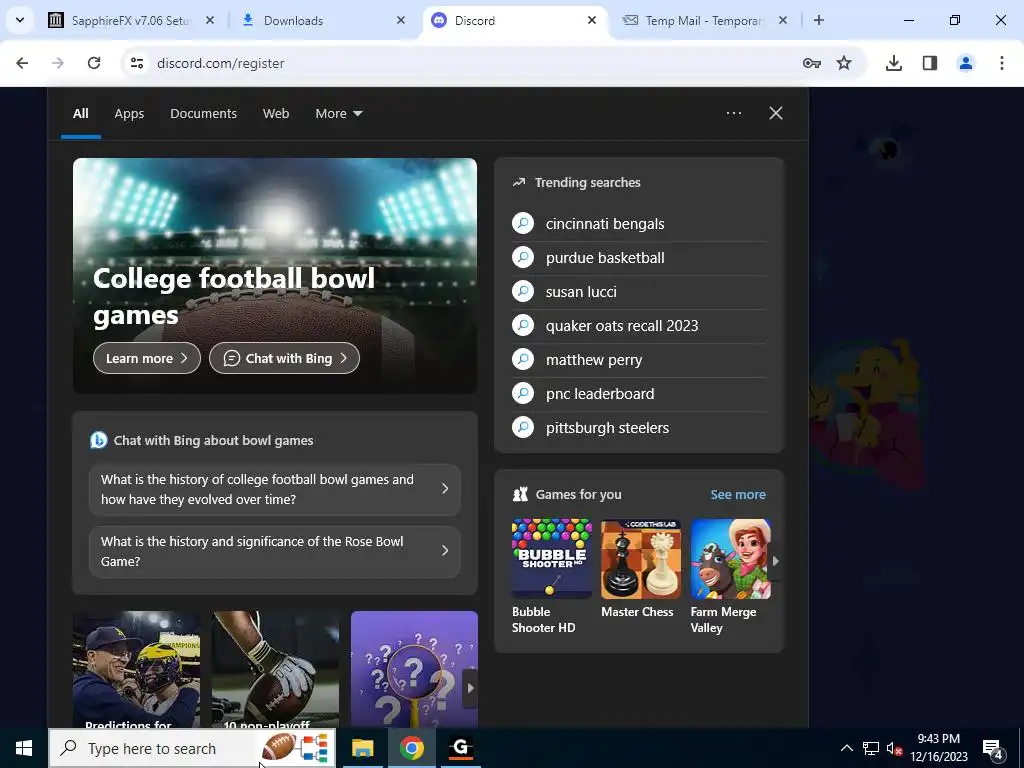1024x768 pixels.
Task: Switch to the Temp Mail browser tab
Action: pos(705,20)
